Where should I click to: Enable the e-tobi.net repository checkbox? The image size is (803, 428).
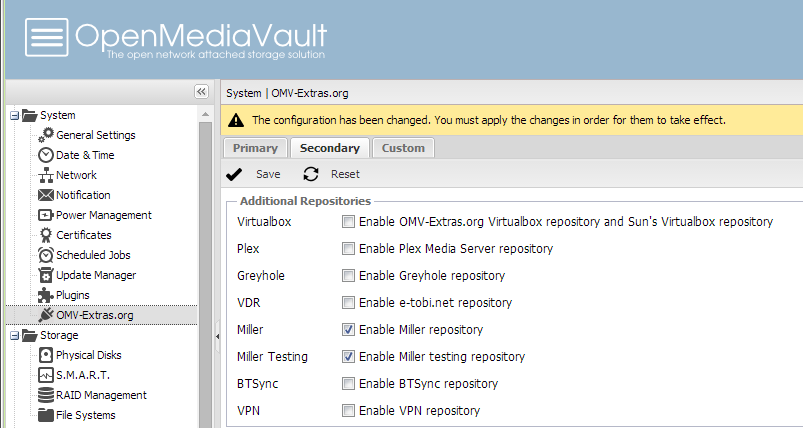click(x=348, y=303)
